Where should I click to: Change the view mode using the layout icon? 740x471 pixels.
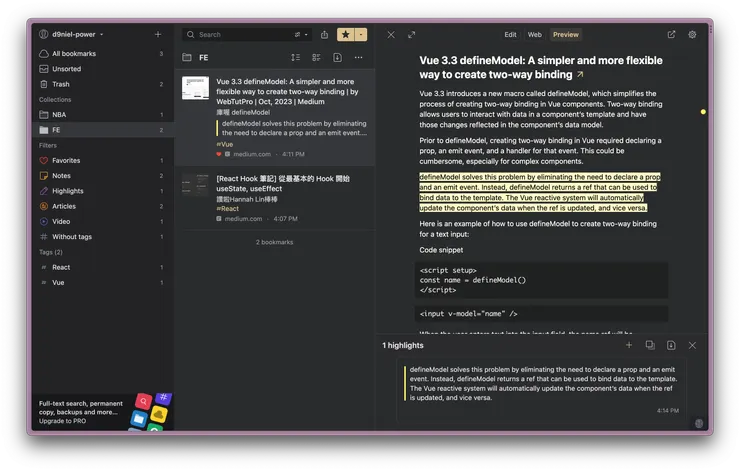point(316,58)
